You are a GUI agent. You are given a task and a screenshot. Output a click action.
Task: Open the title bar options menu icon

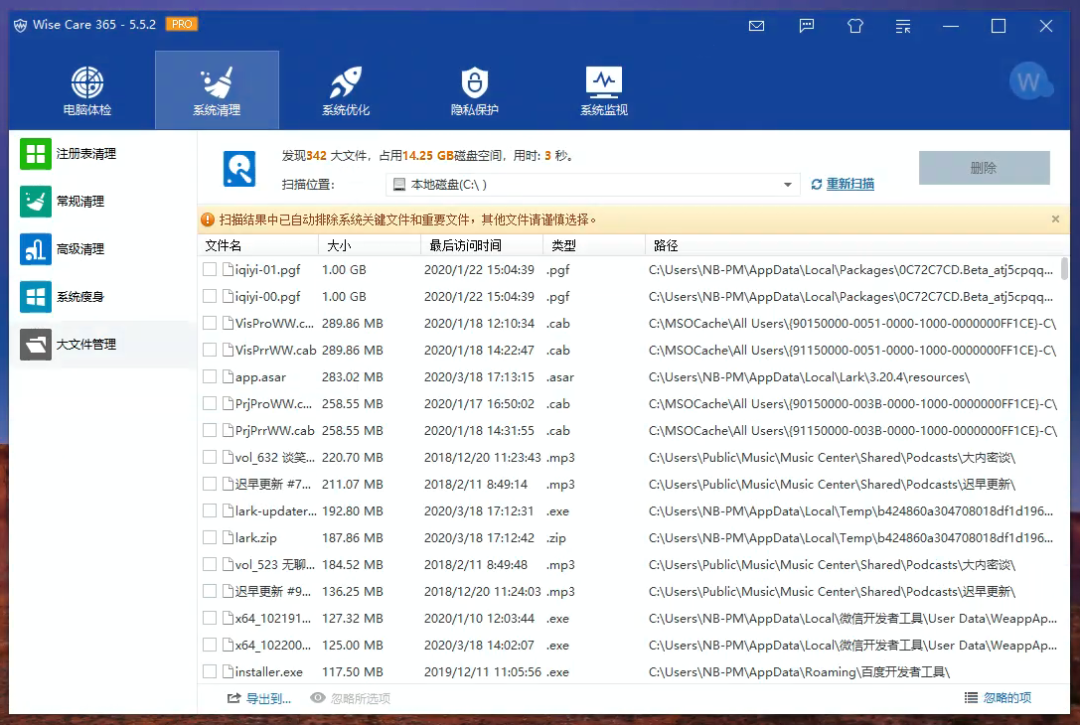pyautogui.click(x=903, y=26)
